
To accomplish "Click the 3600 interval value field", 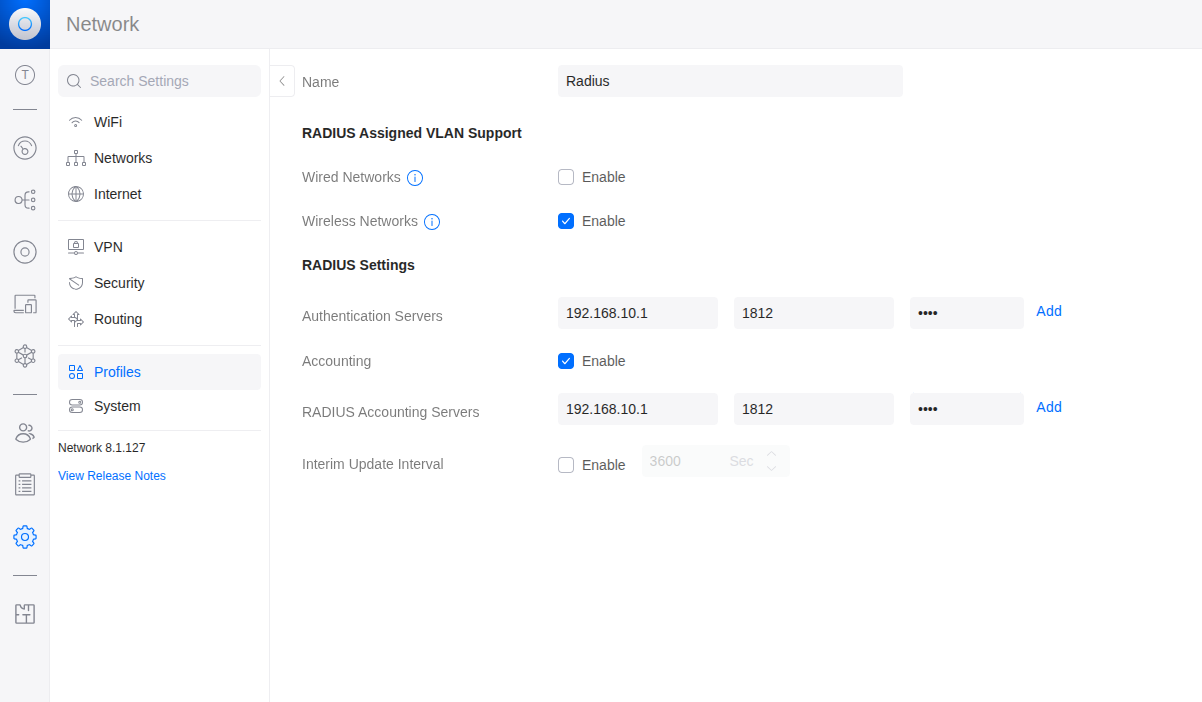I will point(716,461).
